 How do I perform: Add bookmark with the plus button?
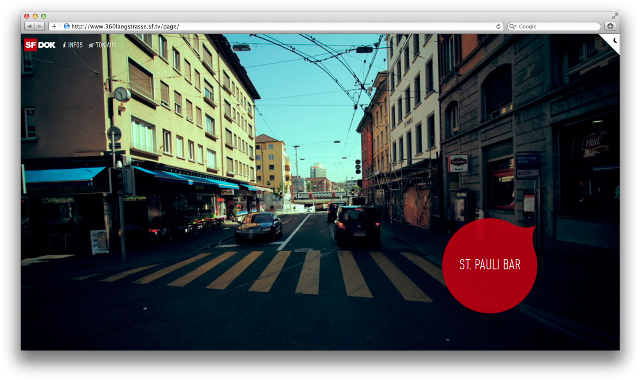(54, 27)
